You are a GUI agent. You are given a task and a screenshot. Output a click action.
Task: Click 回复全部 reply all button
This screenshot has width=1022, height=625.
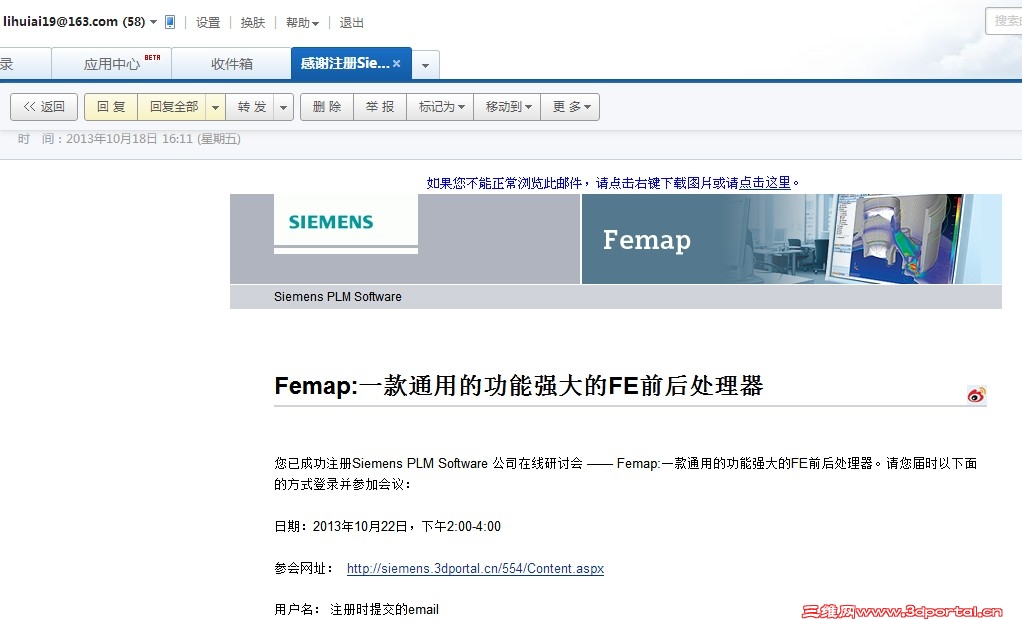click(x=173, y=107)
